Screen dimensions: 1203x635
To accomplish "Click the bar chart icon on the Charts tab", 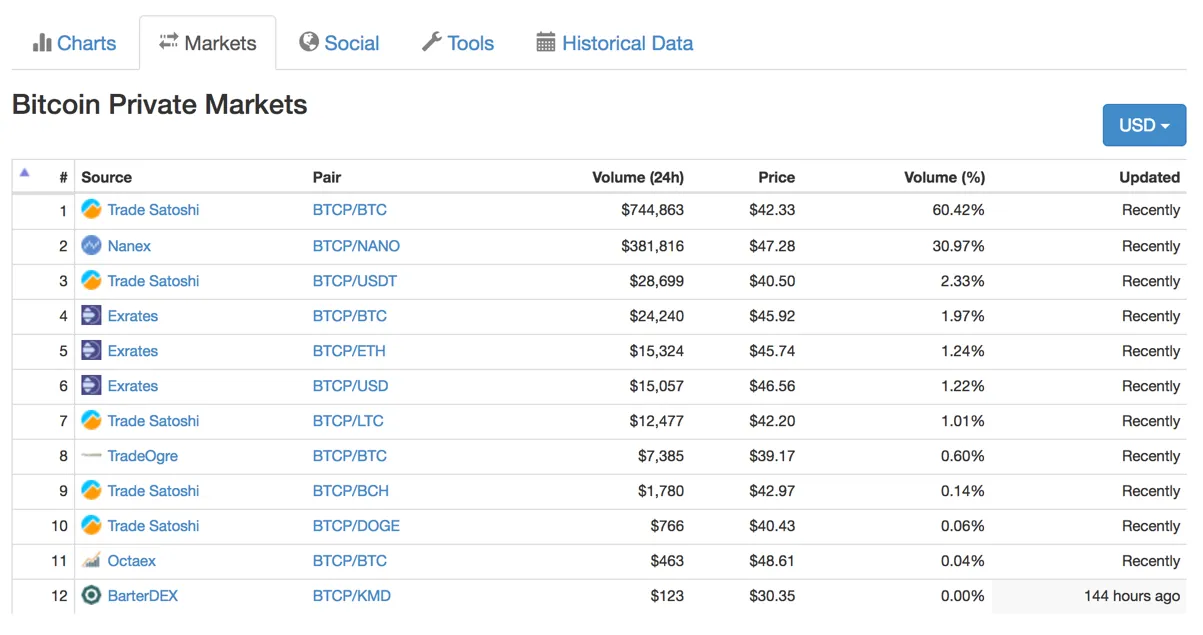I will [42, 42].
